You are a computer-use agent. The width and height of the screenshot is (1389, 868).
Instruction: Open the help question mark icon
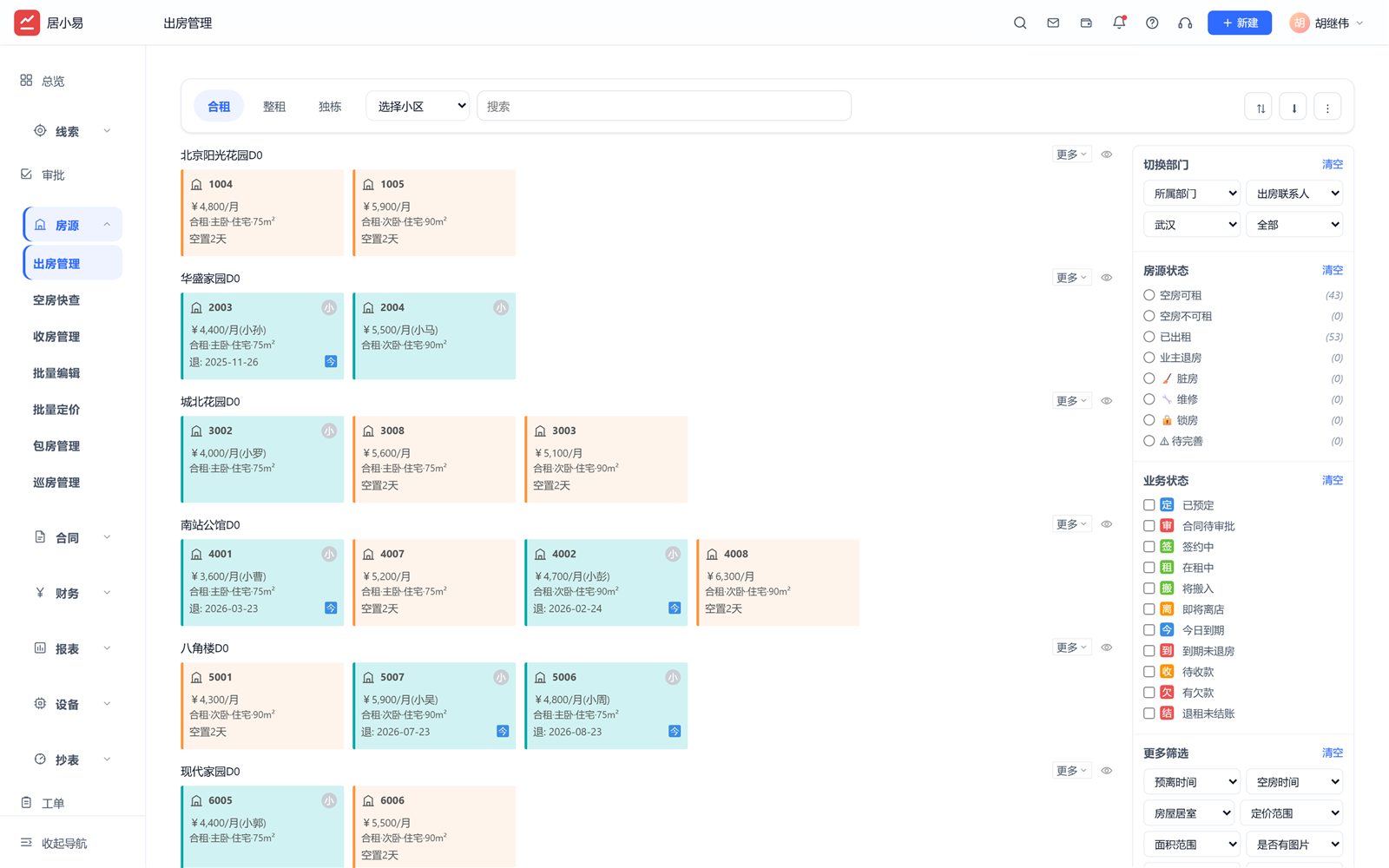[1152, 23]
